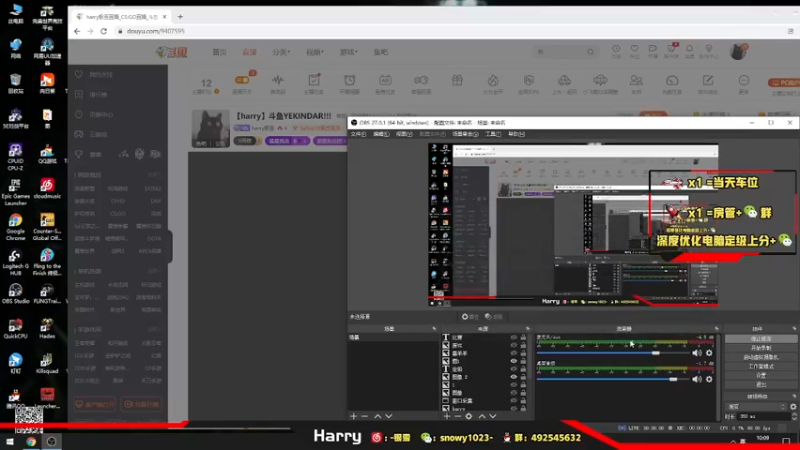This screenshot has width=800, height=450.
Task: Open the 编辑(E) menu in OBS
Action: coord(381,134)
